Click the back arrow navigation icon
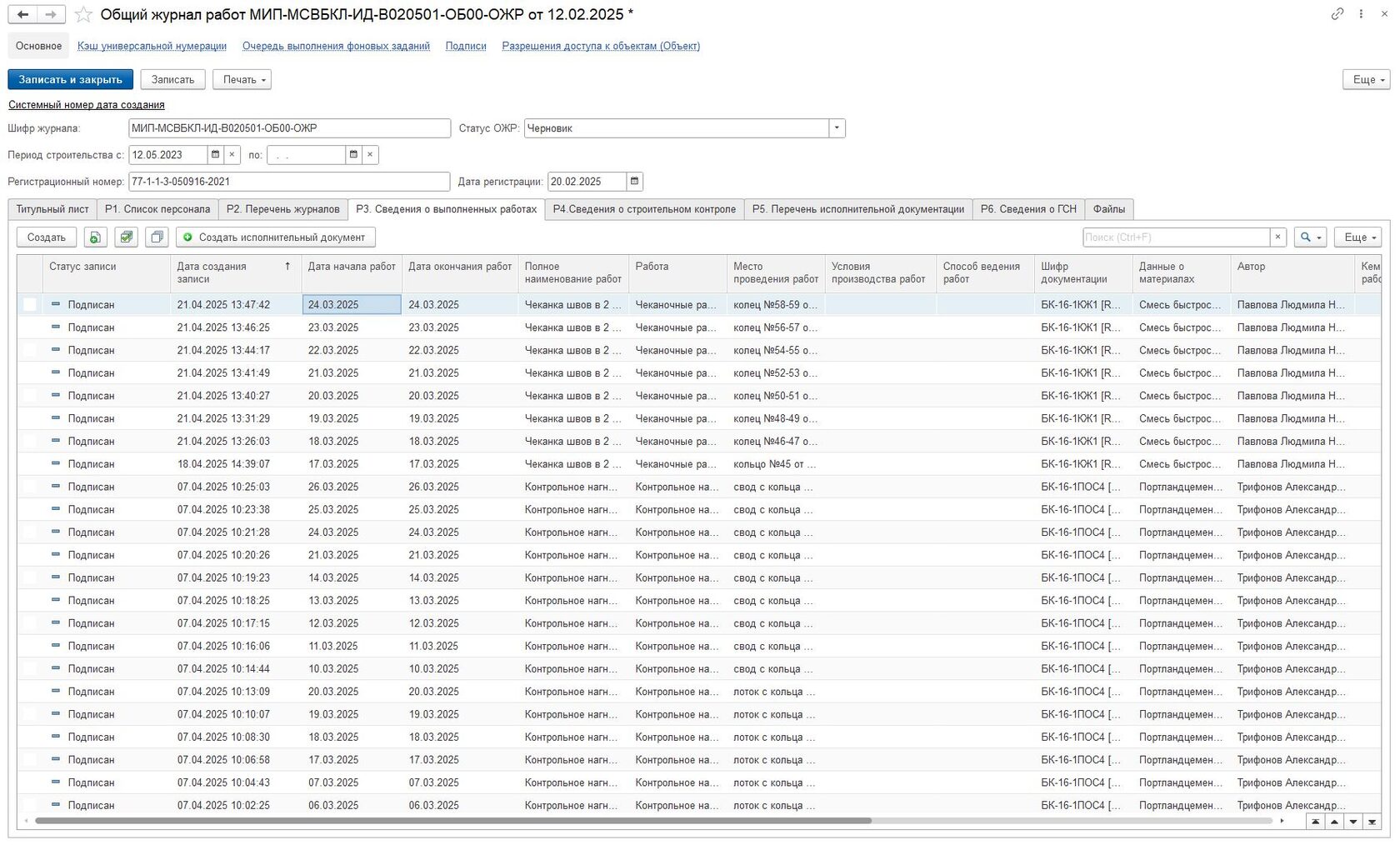Image resolution: width=1400 pixels, height=845 pixels. tap(22, 15)
